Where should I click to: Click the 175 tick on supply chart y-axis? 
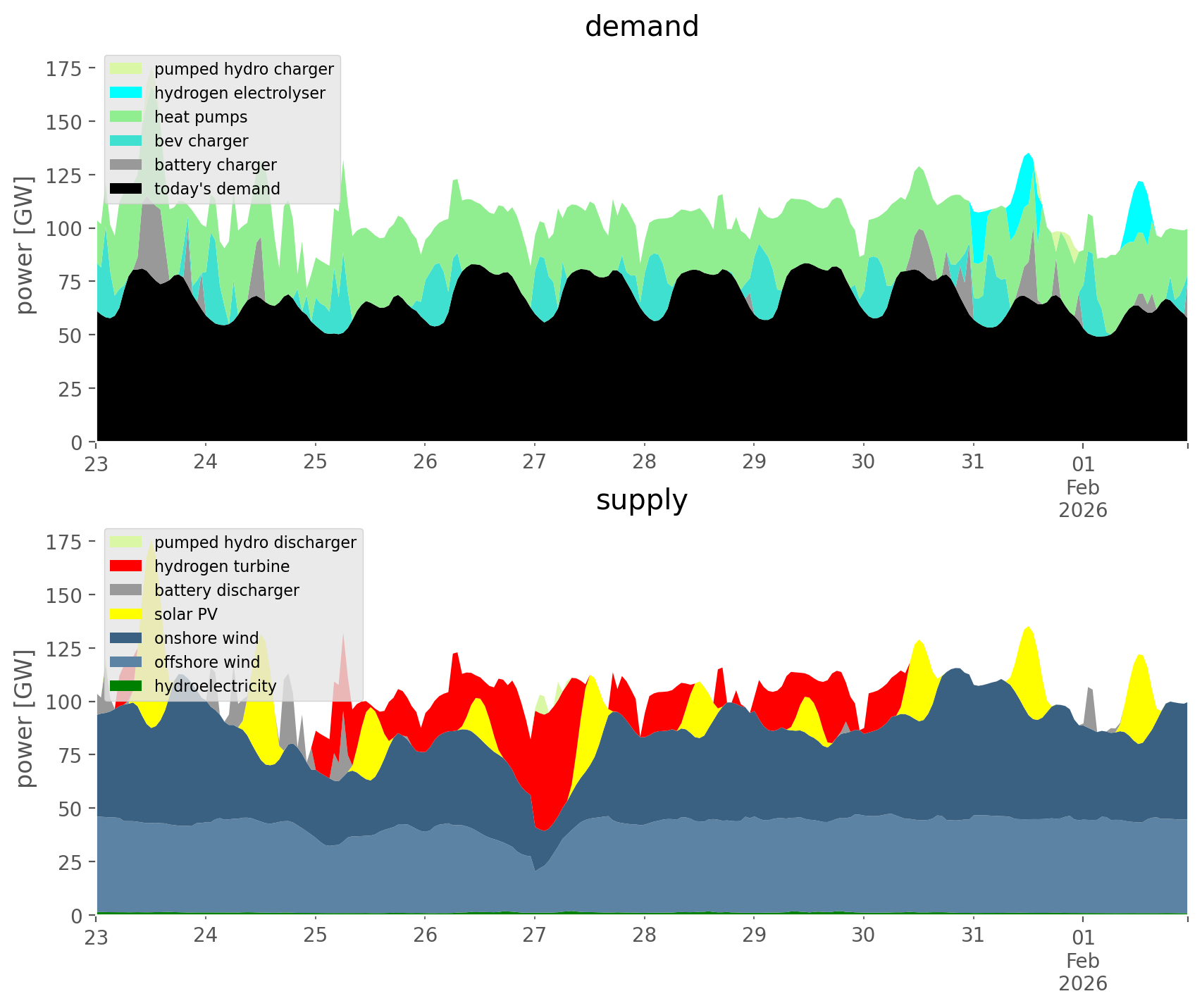pyautogui.click(x=63, y=542)
